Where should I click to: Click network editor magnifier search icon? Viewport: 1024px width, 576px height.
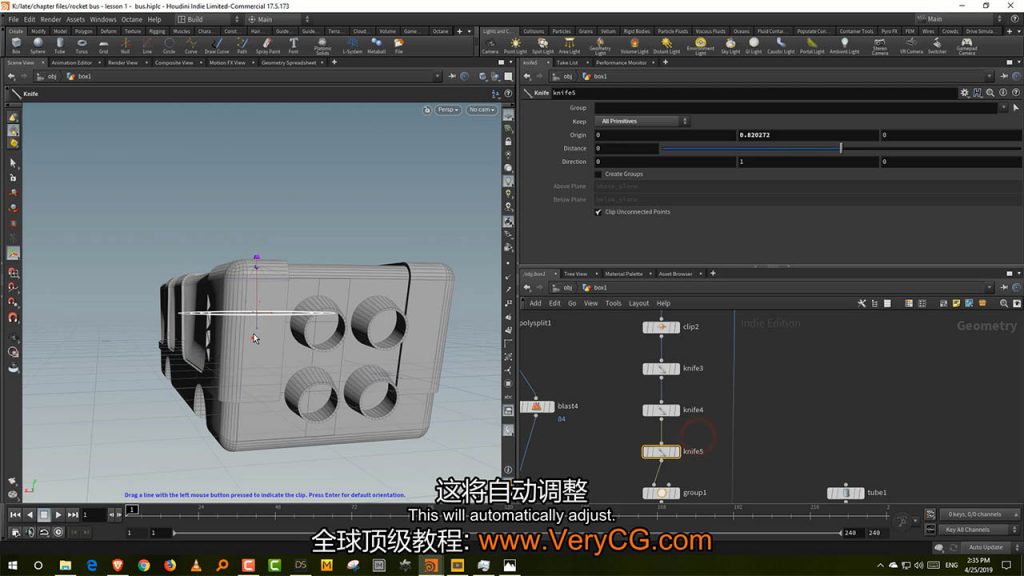click(x=1004, y=303)
